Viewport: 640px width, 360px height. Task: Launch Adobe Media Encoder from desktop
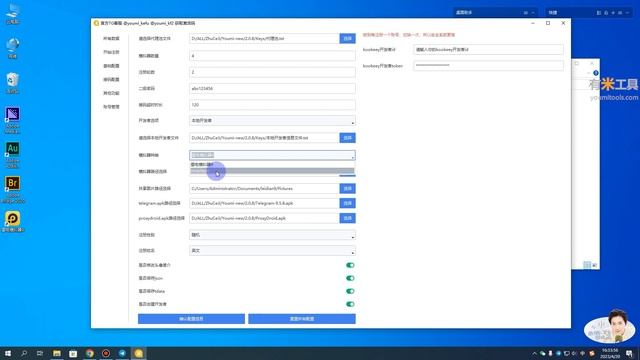pyautogui.click(x=13, y=120)
